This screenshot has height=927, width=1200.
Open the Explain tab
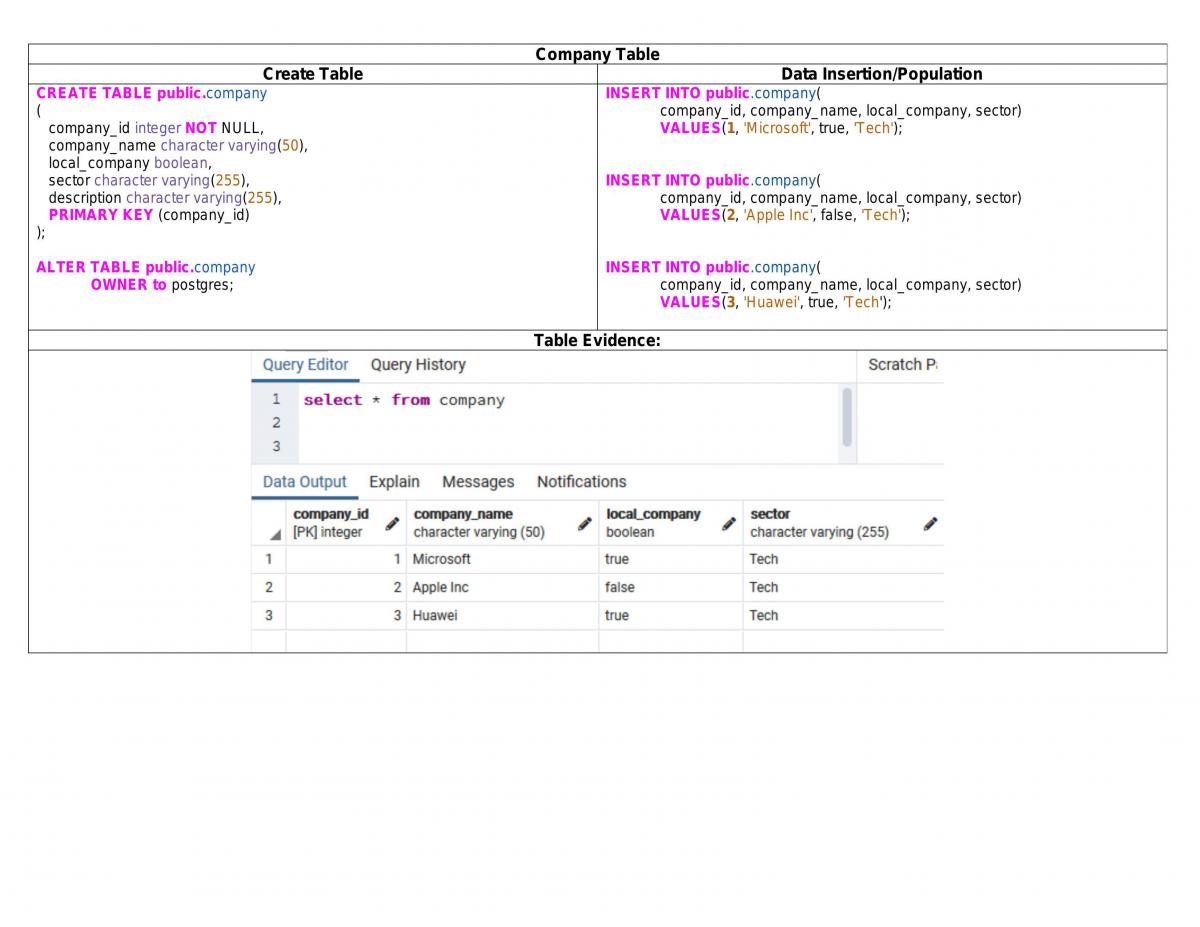pos(394,482)
